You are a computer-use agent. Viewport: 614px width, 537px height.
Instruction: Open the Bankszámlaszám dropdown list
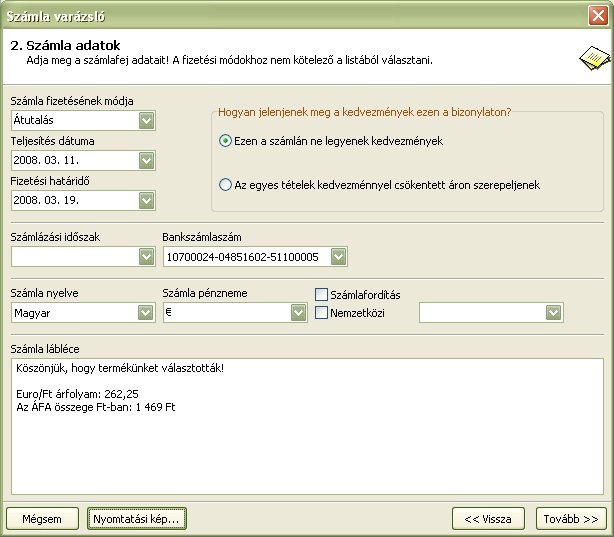tap(339, 257)
